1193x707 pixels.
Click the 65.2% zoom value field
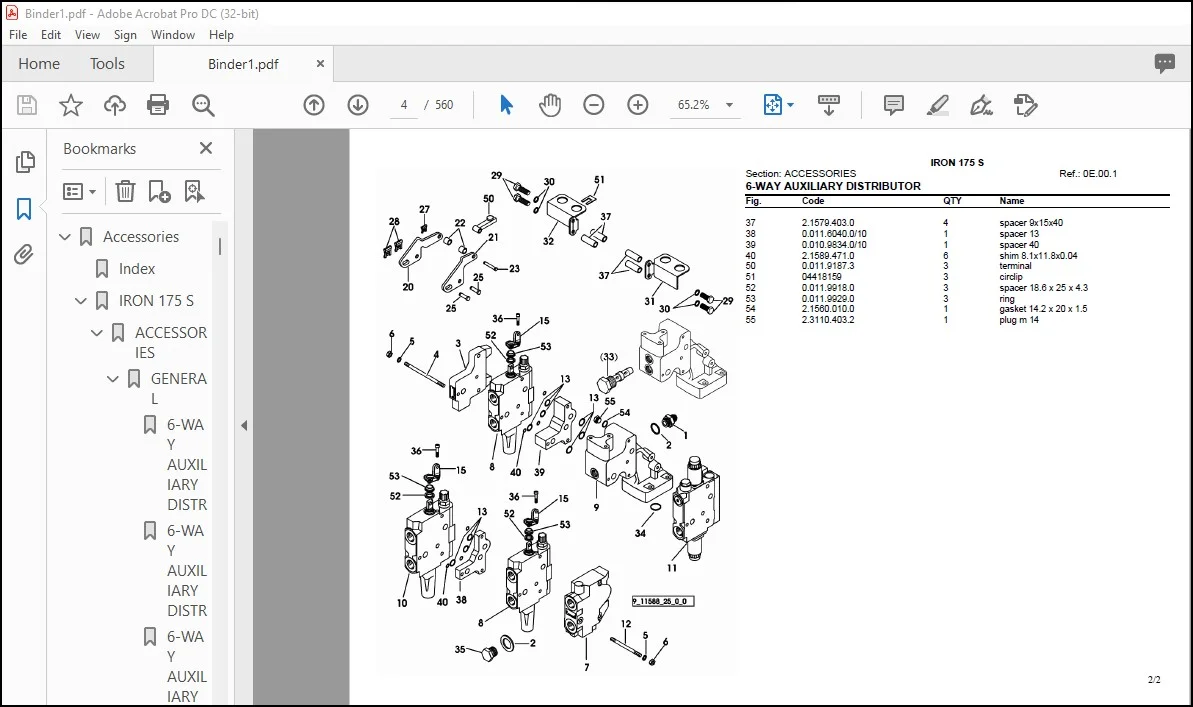pos(693,105)
